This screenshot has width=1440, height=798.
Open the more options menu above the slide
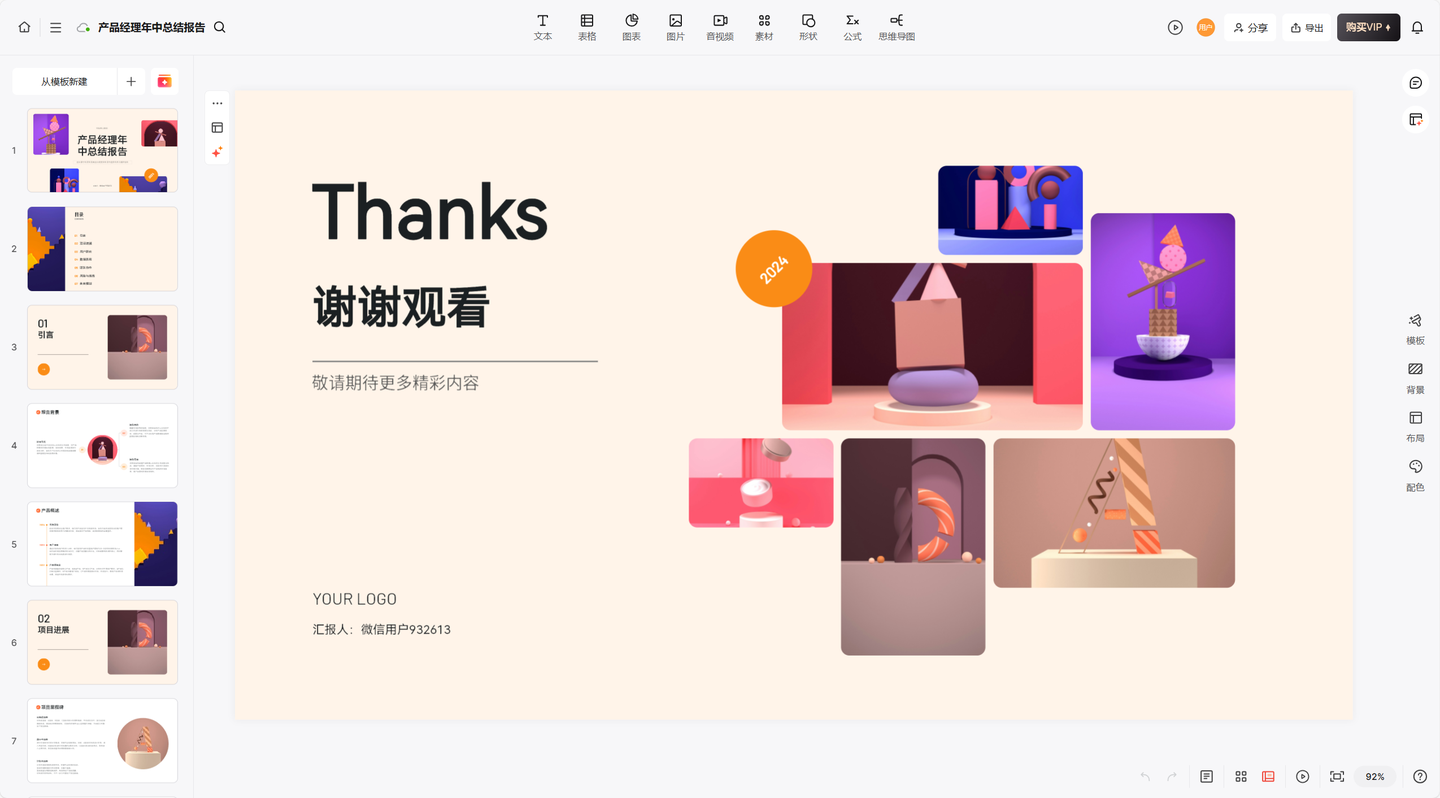click(x=217, y=102)
